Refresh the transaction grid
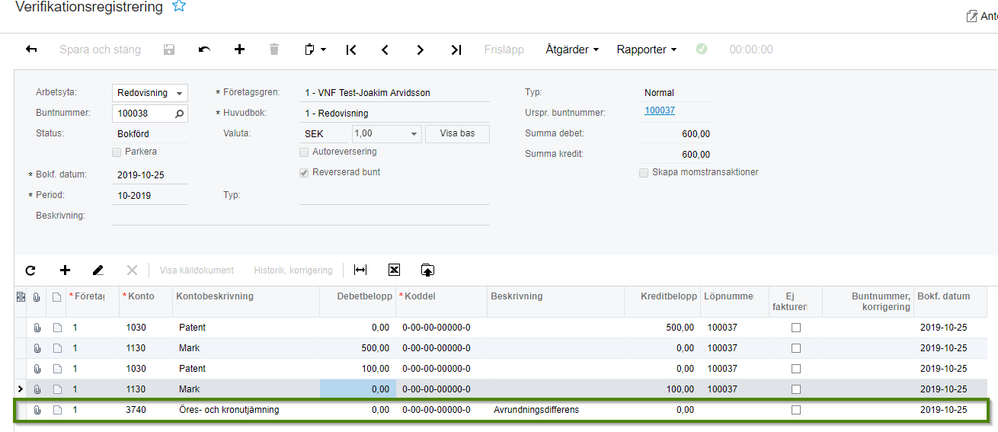Image resolution: width=998 pixels, height=432 pixels. click(x=30, y=270)
